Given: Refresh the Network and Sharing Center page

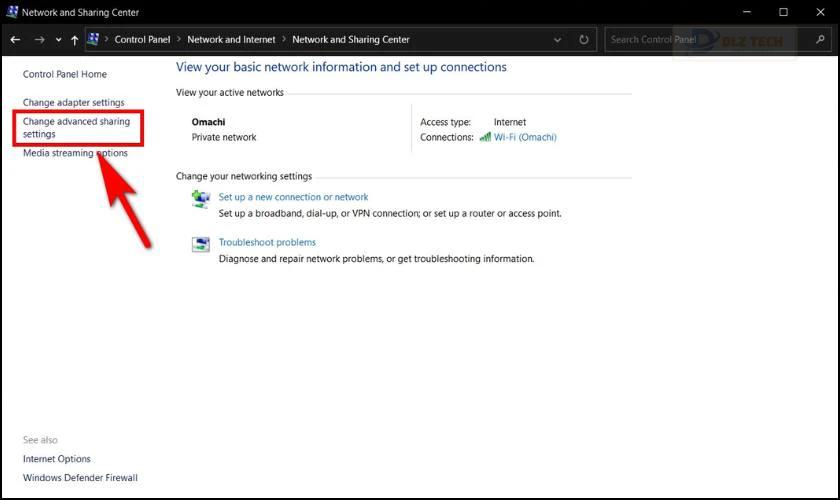Looking at the screenshot, I should pyautogui.click(x=584, y=40).
